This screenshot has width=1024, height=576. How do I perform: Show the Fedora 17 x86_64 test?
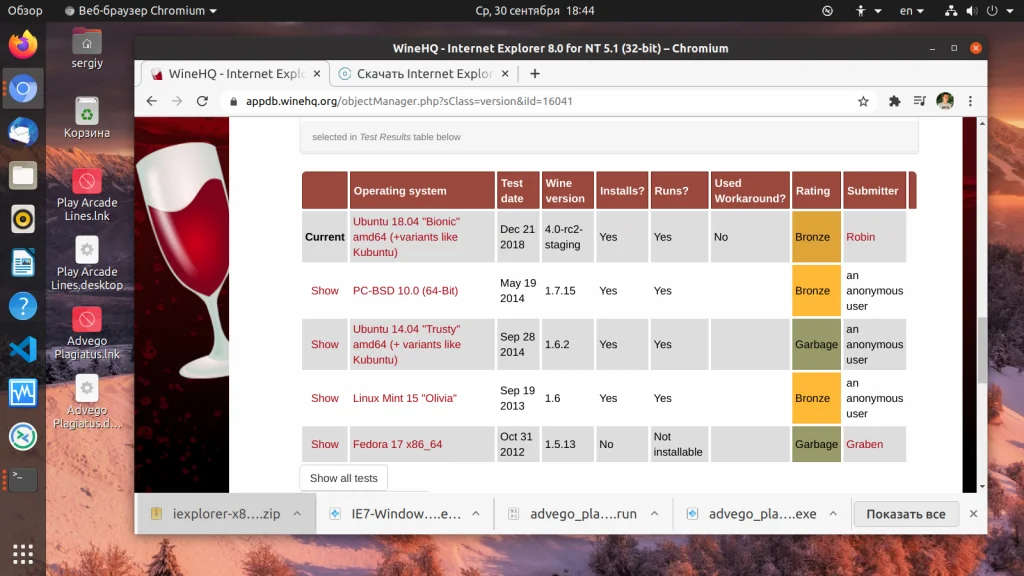point(325,444)
